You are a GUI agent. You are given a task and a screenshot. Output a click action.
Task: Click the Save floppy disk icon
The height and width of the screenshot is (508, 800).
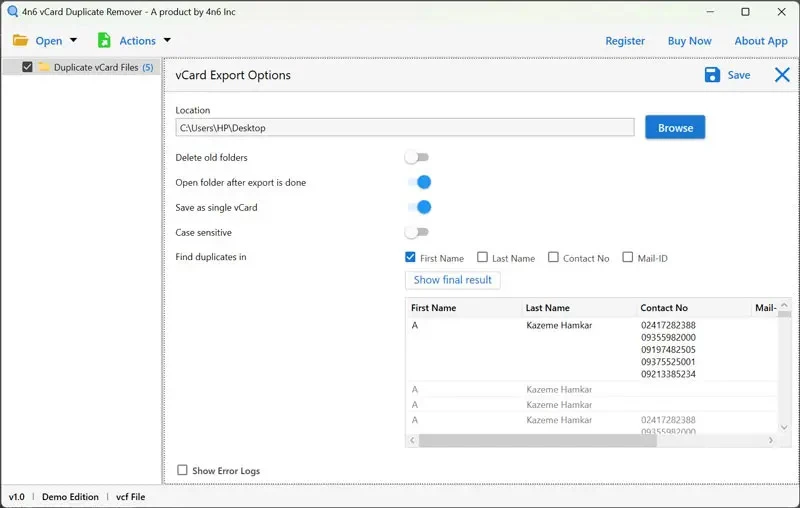712,75
